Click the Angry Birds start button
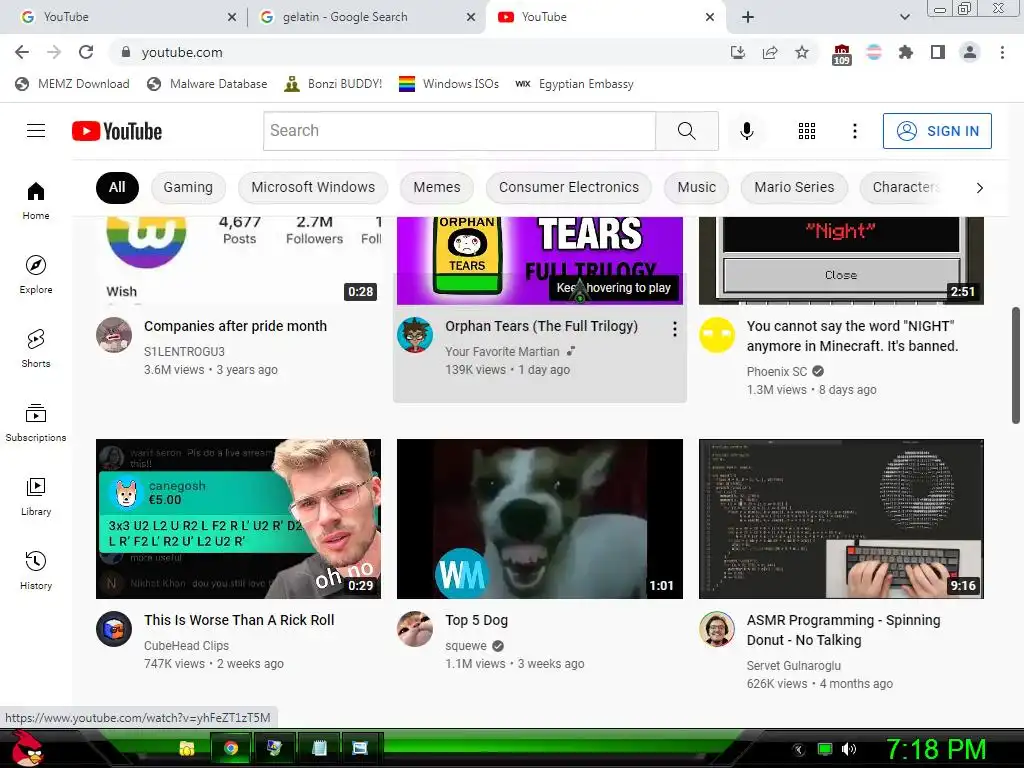The image size is (1024, 768). (x=27, y=748)
